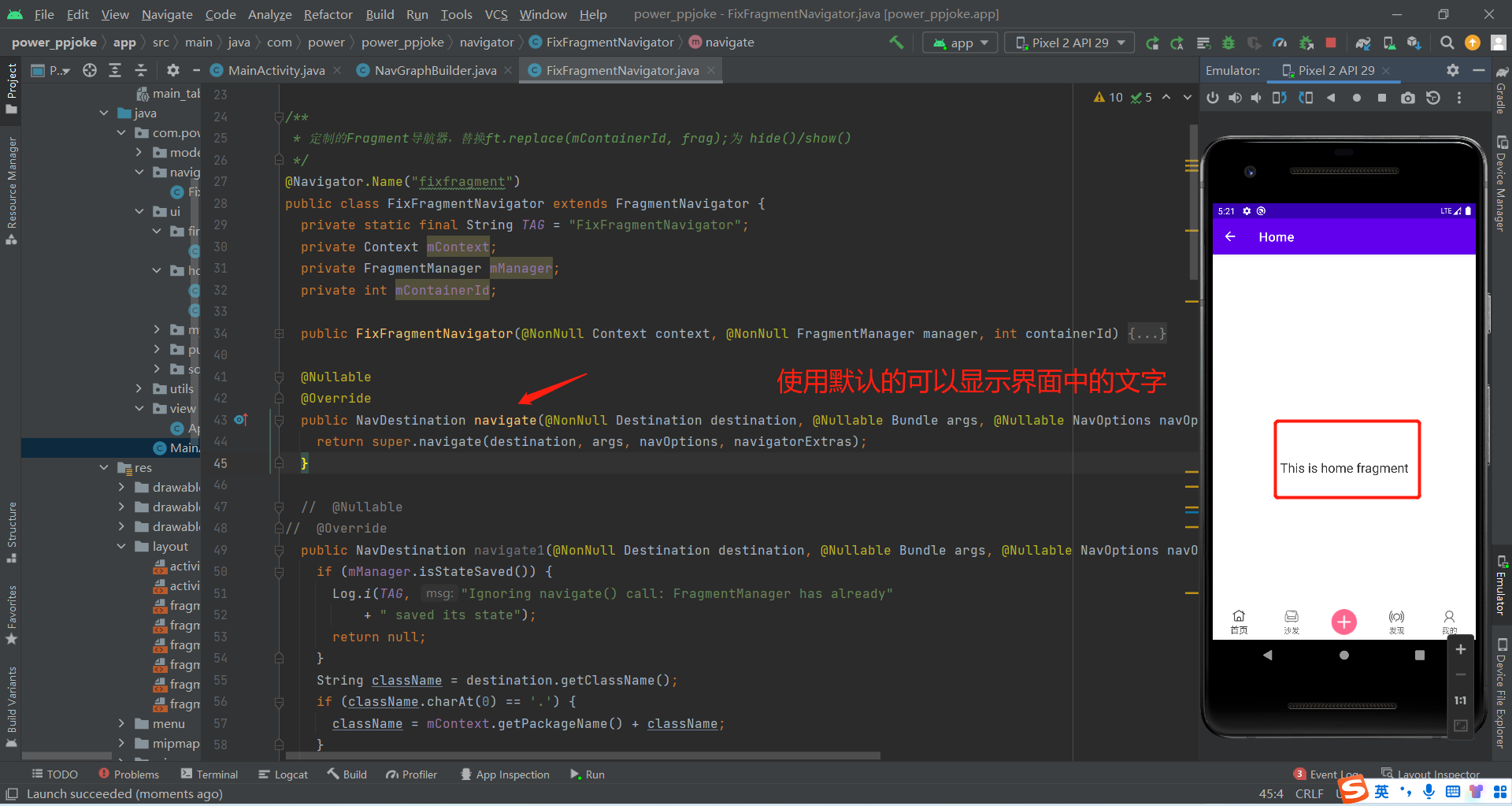Toggle the Device File Explorer panel

[x=1501, y=693]
